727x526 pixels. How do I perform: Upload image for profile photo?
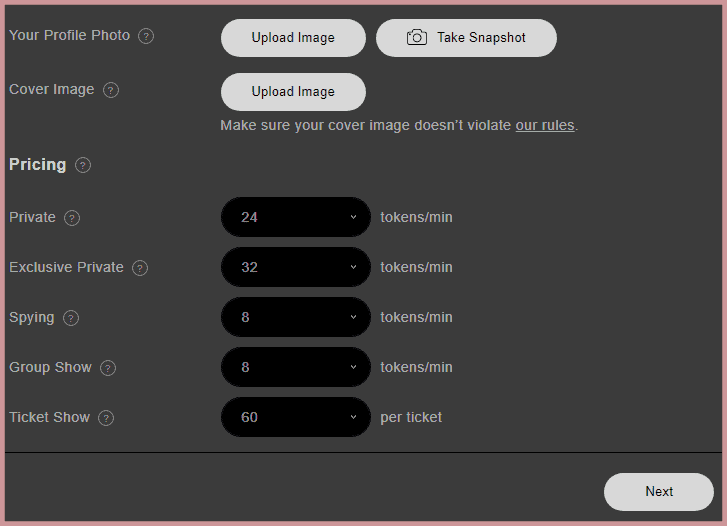pos(293,38)
